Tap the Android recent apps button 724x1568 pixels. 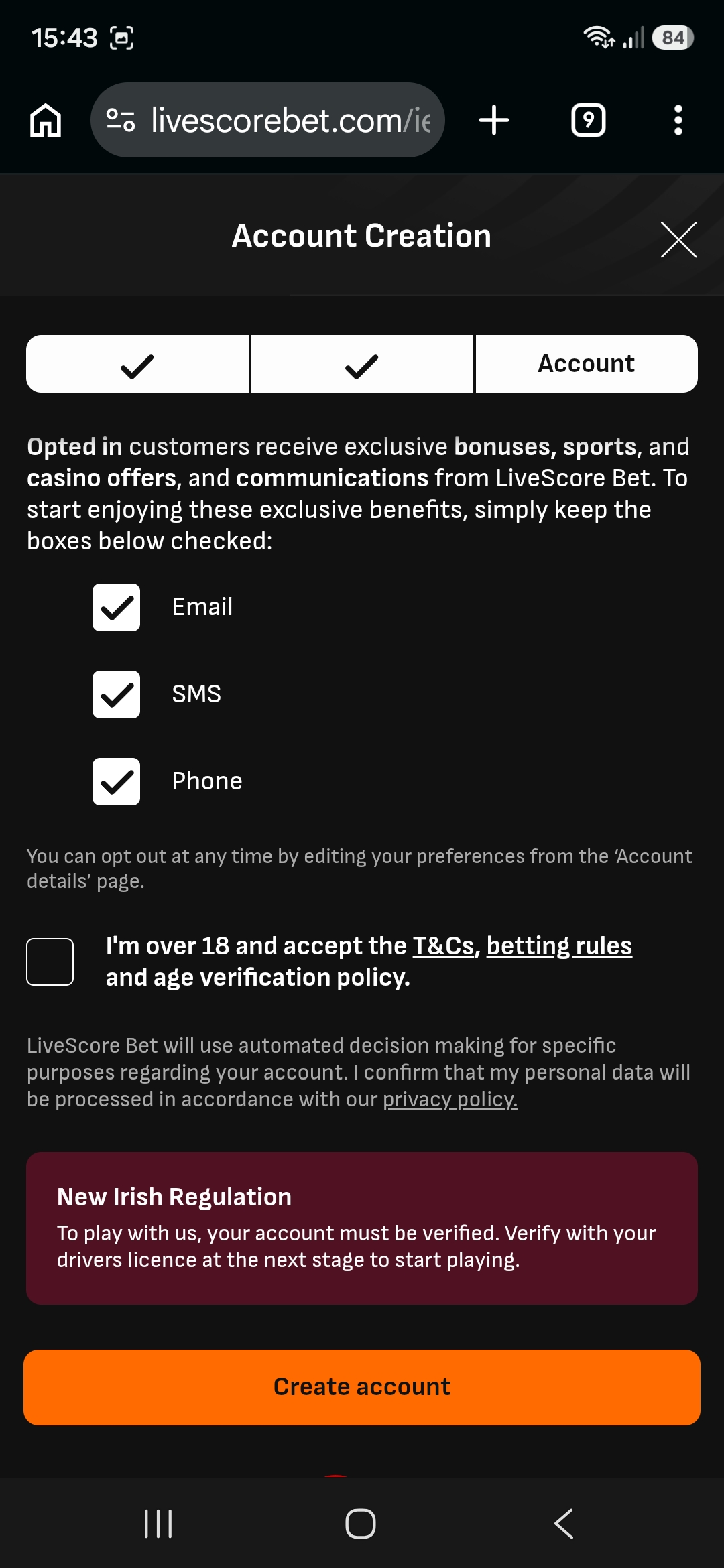pyautogui.click(x=158, y=1524)
